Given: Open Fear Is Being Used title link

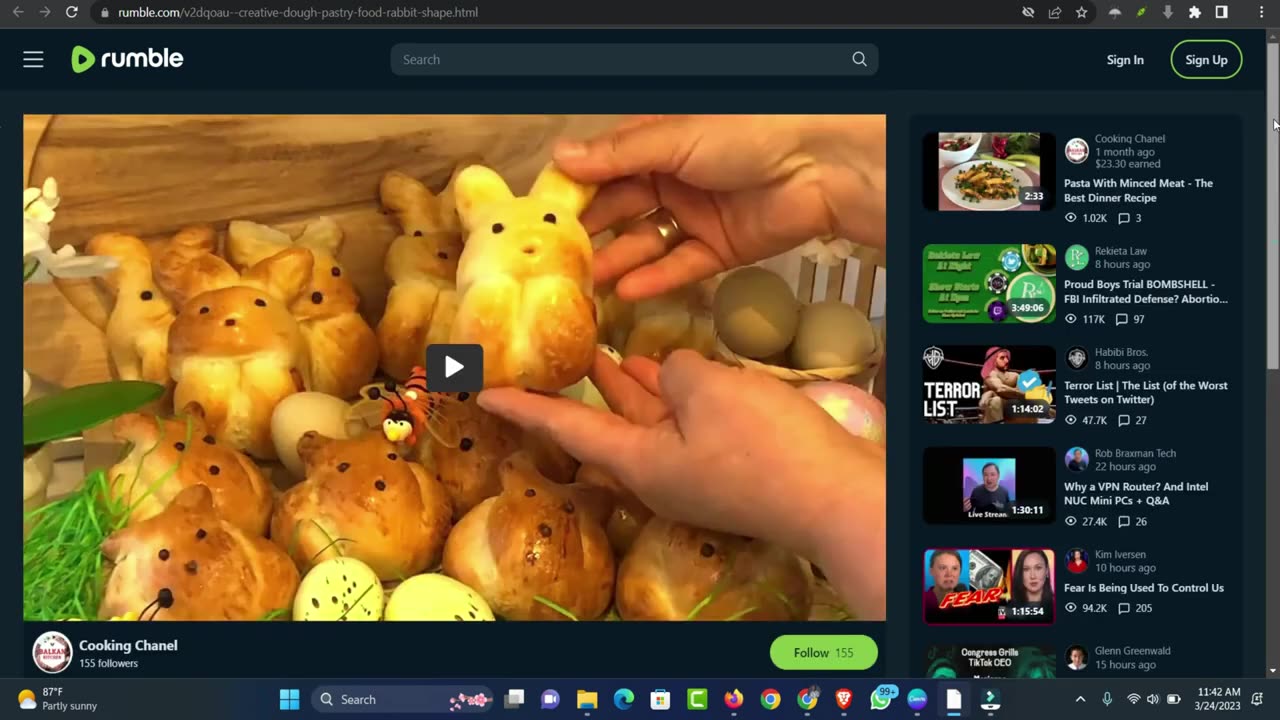Looking at the screenshot, I should pos(1143,588).
